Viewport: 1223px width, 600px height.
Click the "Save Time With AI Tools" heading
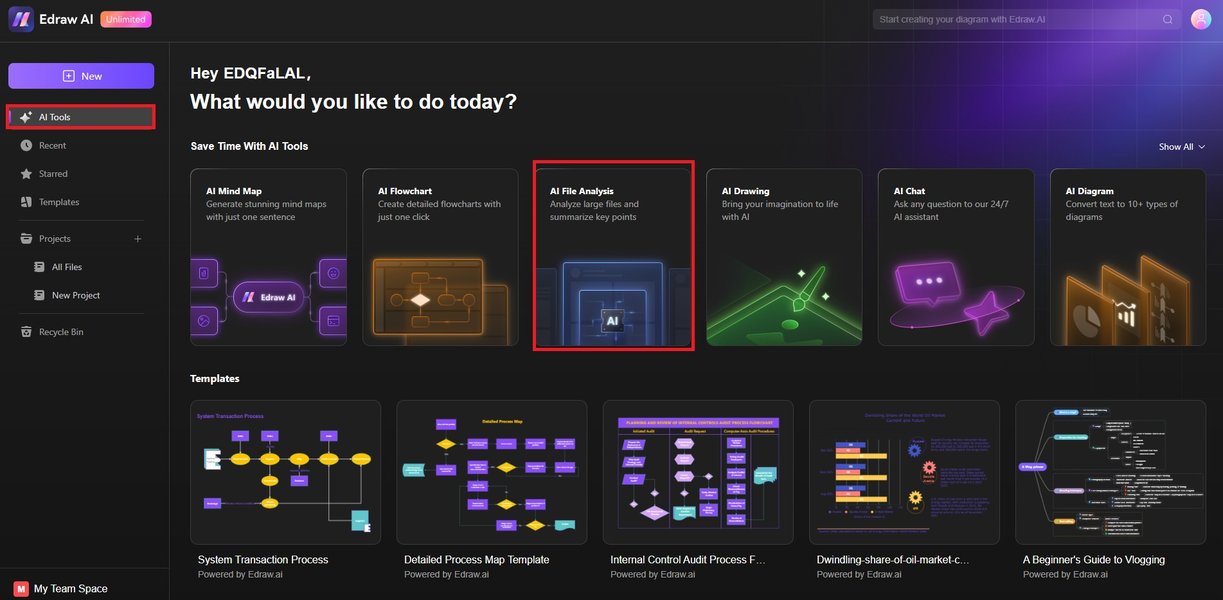click(249, 146)
